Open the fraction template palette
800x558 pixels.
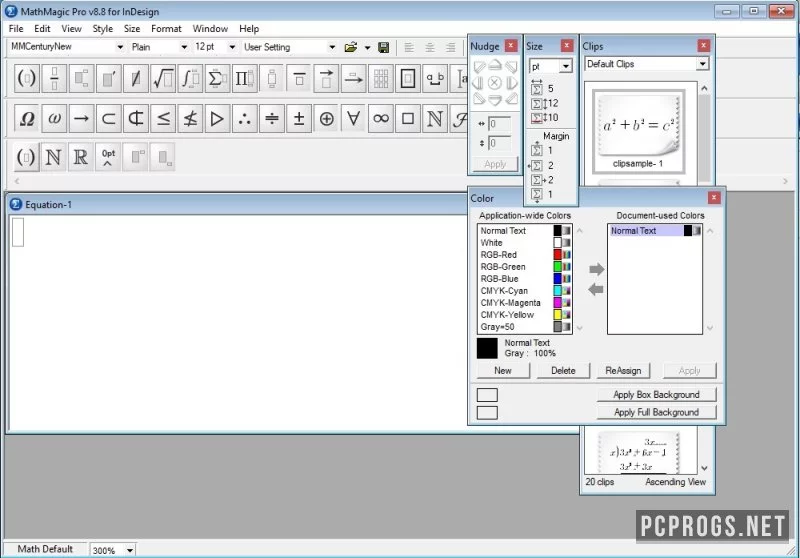54,79
